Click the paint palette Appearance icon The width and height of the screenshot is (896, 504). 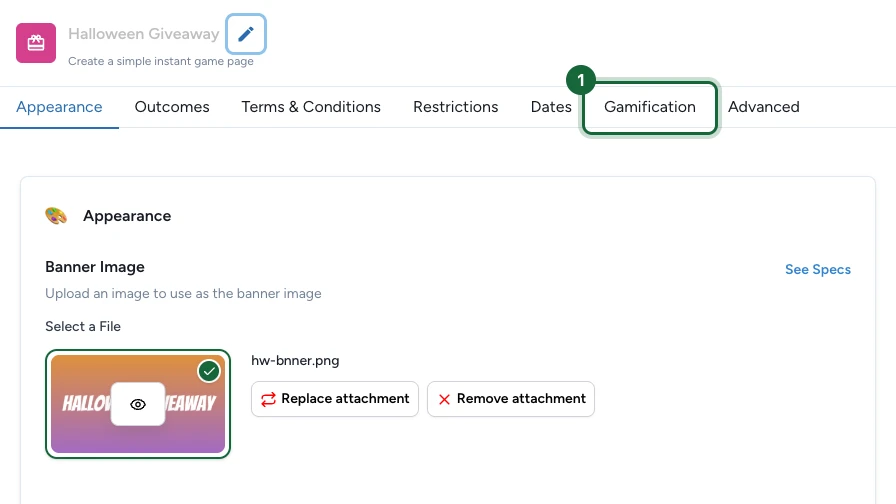click(56, 216)
